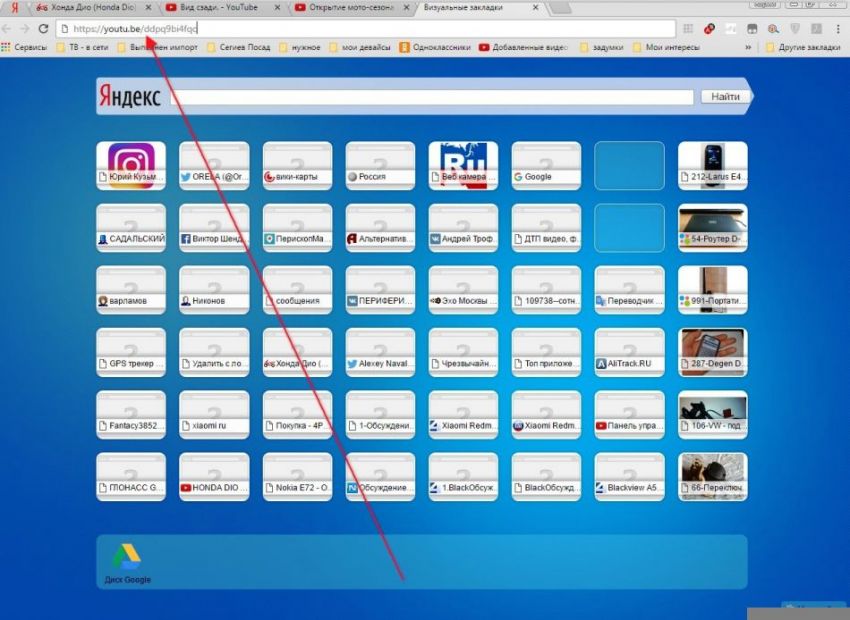Open the Сервисы apps grid icon
This screenshot has width=850, height=620.
[7, 47]
